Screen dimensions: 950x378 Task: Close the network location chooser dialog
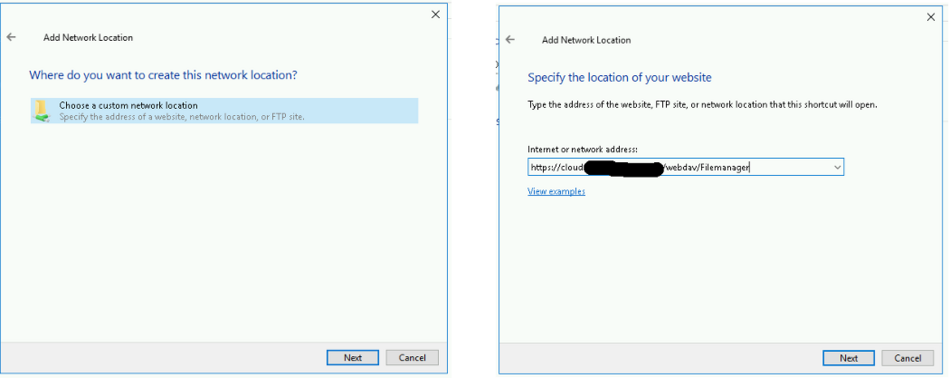click(436, 15)
